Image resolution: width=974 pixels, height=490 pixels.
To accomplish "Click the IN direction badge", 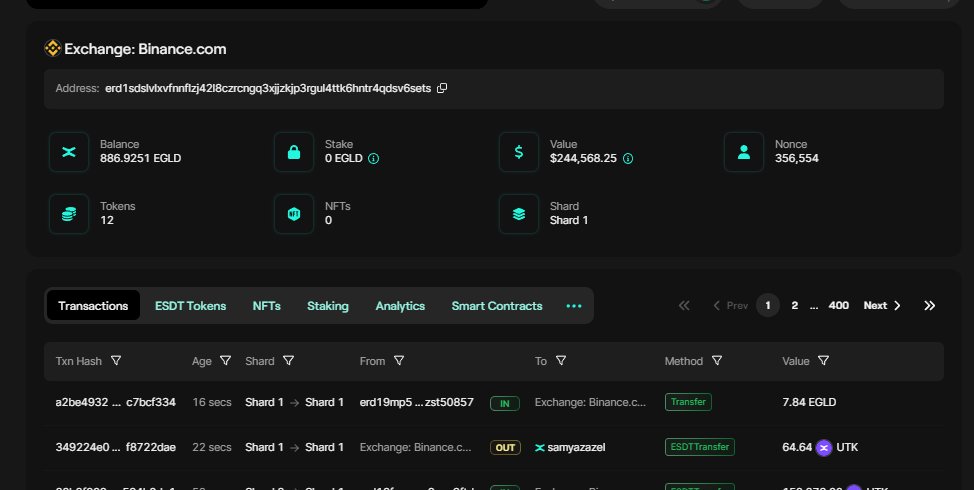I will [505, 404].
